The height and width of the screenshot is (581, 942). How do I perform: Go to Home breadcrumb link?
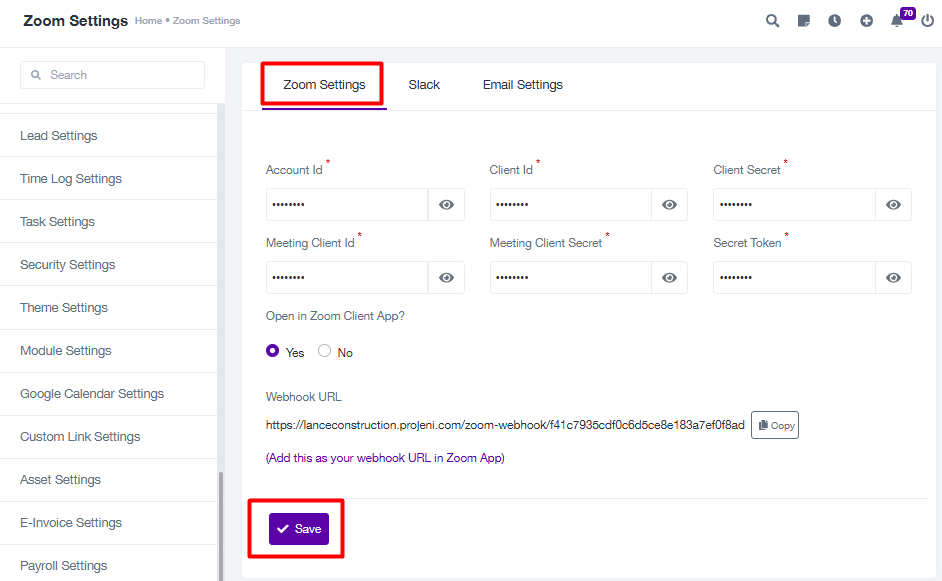[x=148, y=20]
